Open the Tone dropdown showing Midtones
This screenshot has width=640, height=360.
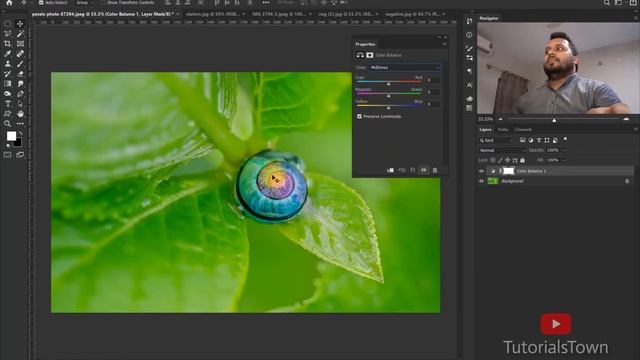(404, 67)
